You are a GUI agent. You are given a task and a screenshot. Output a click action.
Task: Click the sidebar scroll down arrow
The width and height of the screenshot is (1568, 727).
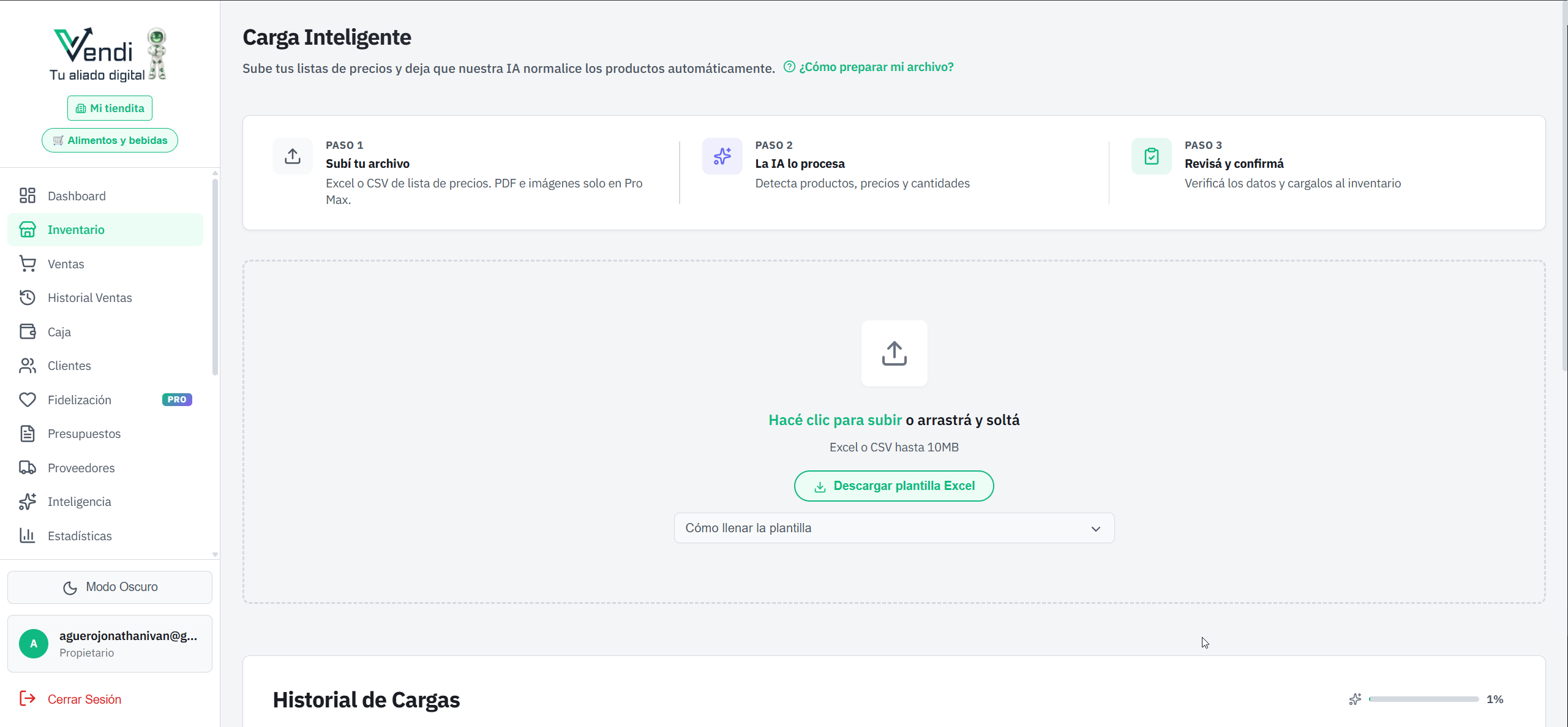pyautogui.click(x=215, y=554)
